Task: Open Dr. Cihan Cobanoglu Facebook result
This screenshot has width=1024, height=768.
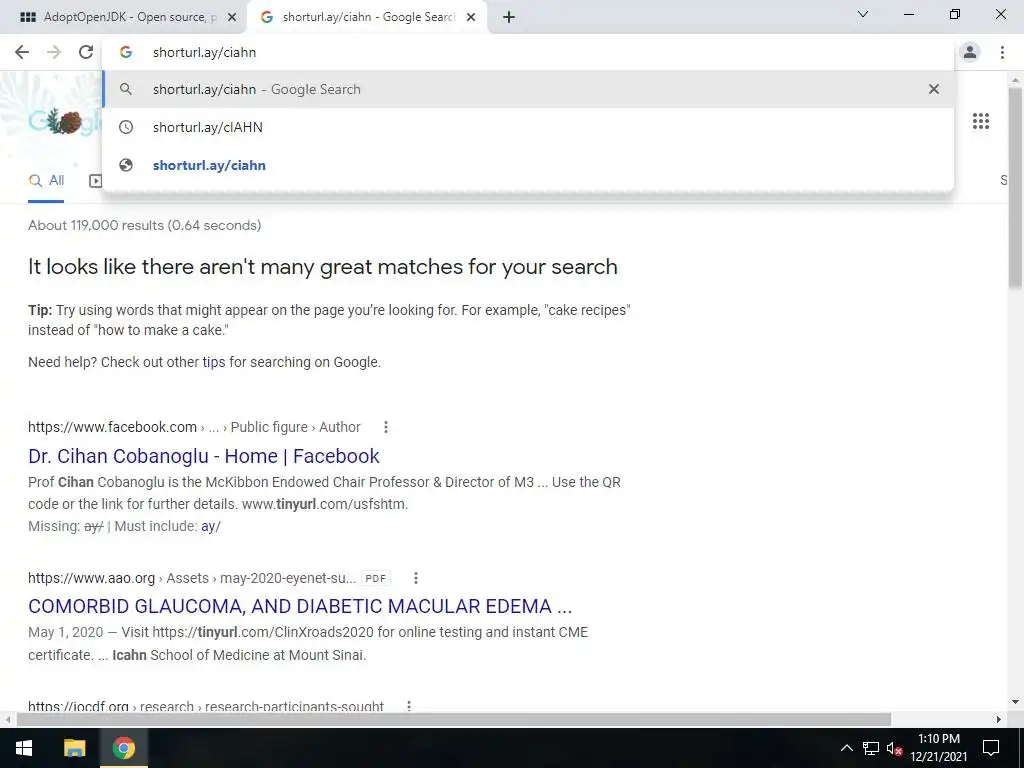Action: pos(204,456)
